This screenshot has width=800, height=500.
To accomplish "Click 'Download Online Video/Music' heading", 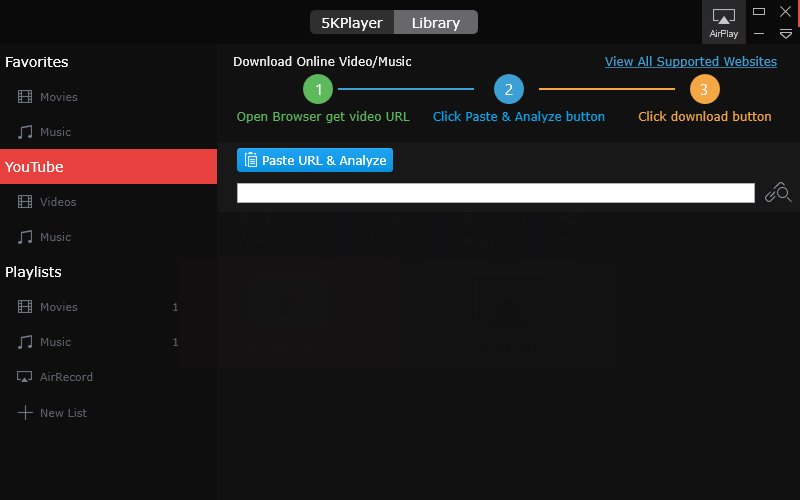I will click(x=322, y=62).
